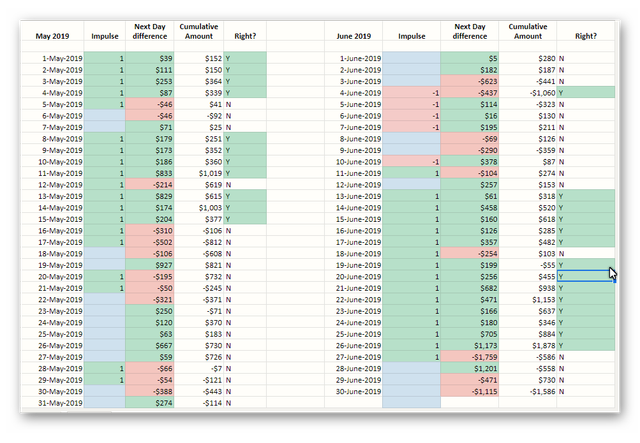Select the $927 cell for 19-May-2019

coord(150,265)
